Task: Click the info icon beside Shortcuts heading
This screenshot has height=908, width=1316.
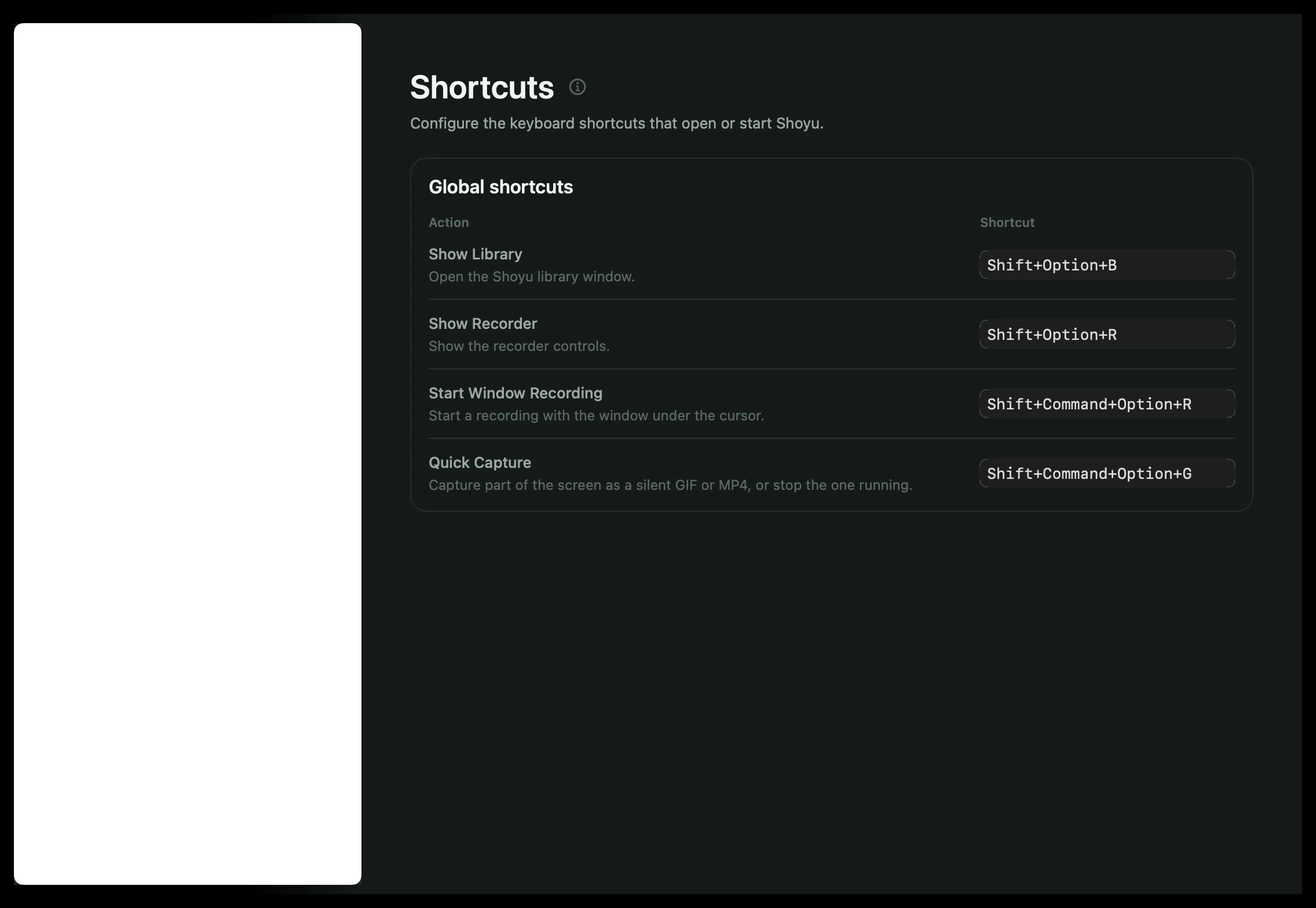Action: pos(577,87)
